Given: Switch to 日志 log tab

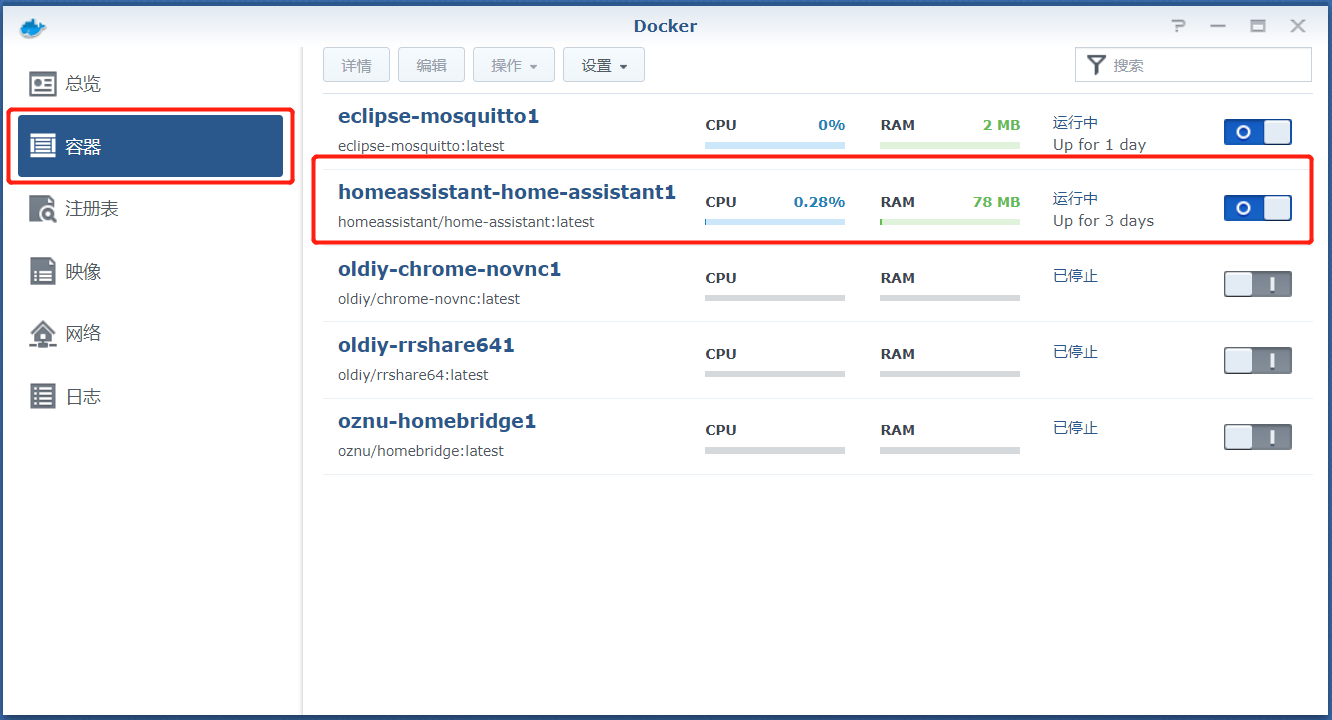Looking at the screenshot, I should [151, 396].
